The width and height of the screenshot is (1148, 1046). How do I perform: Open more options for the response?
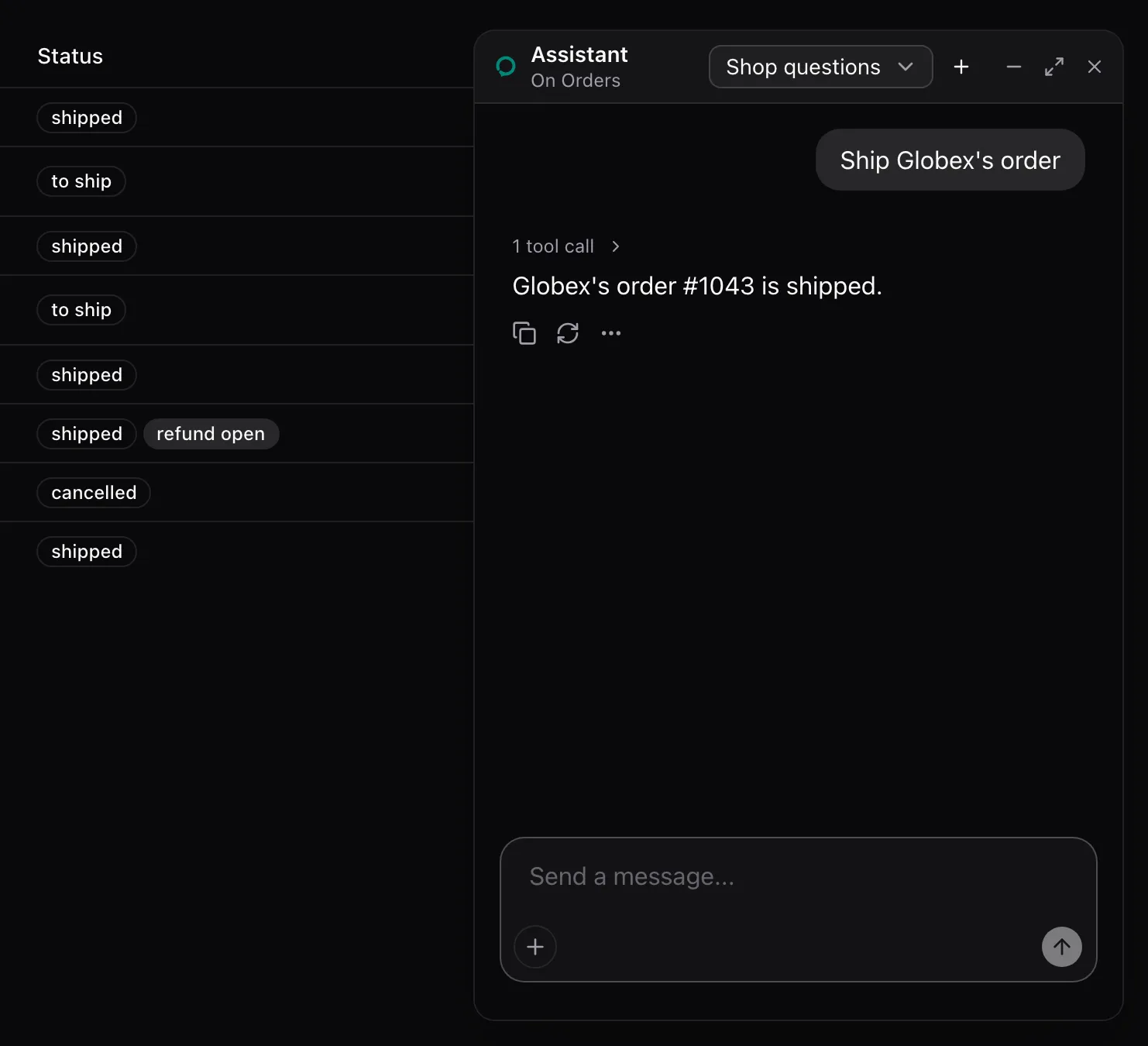[611, 333]
